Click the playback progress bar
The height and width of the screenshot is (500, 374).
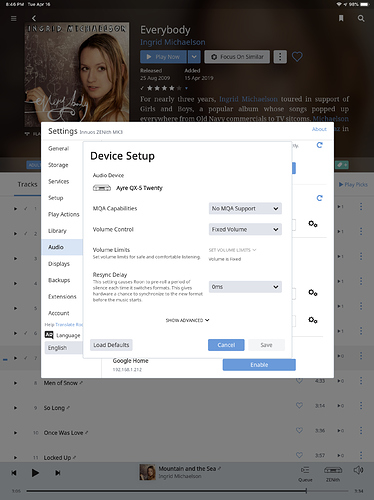pos(187,491)
